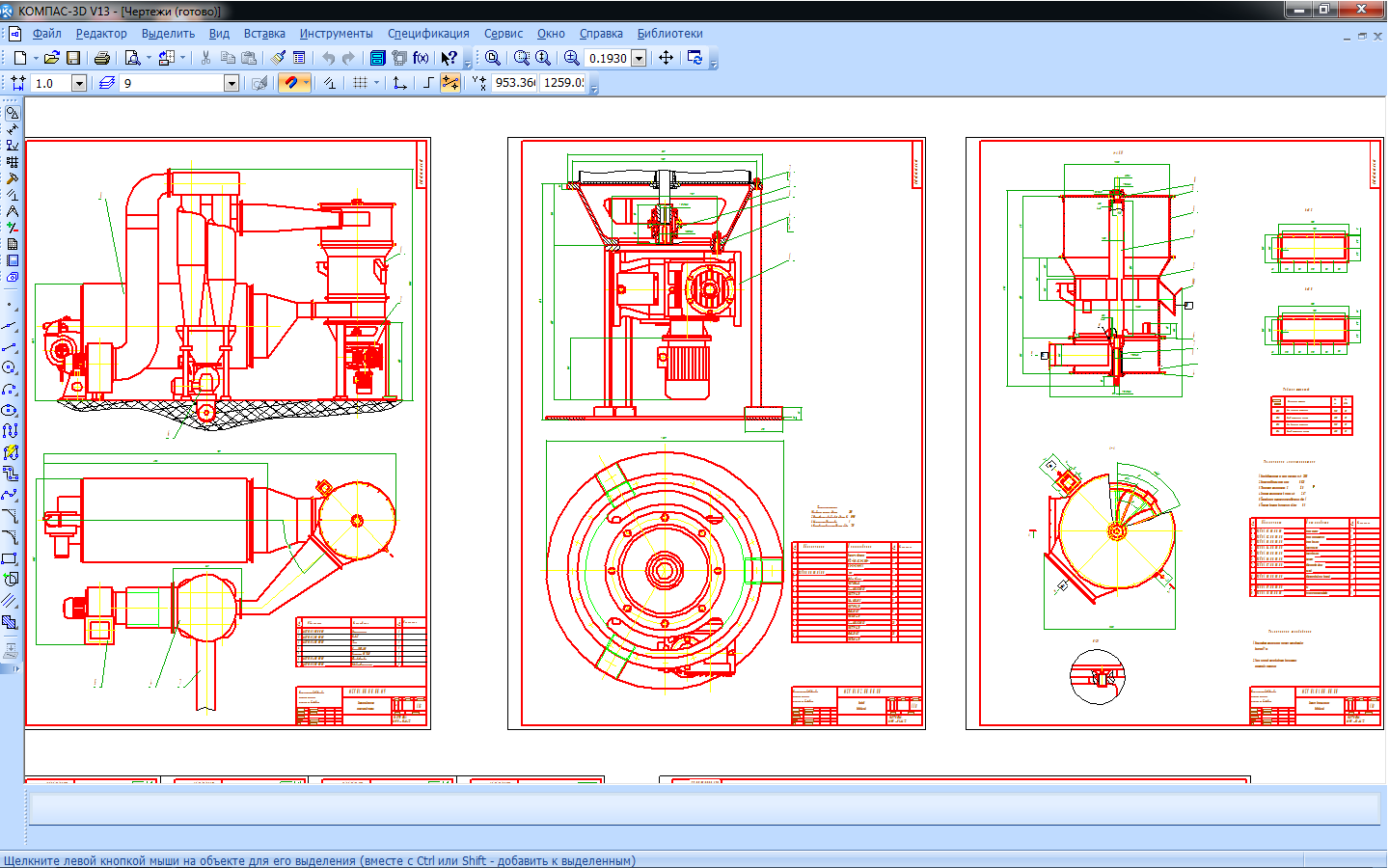Open the properties copy icon
This screenshot has height=868, width=1389.
(x=167, y=58)
